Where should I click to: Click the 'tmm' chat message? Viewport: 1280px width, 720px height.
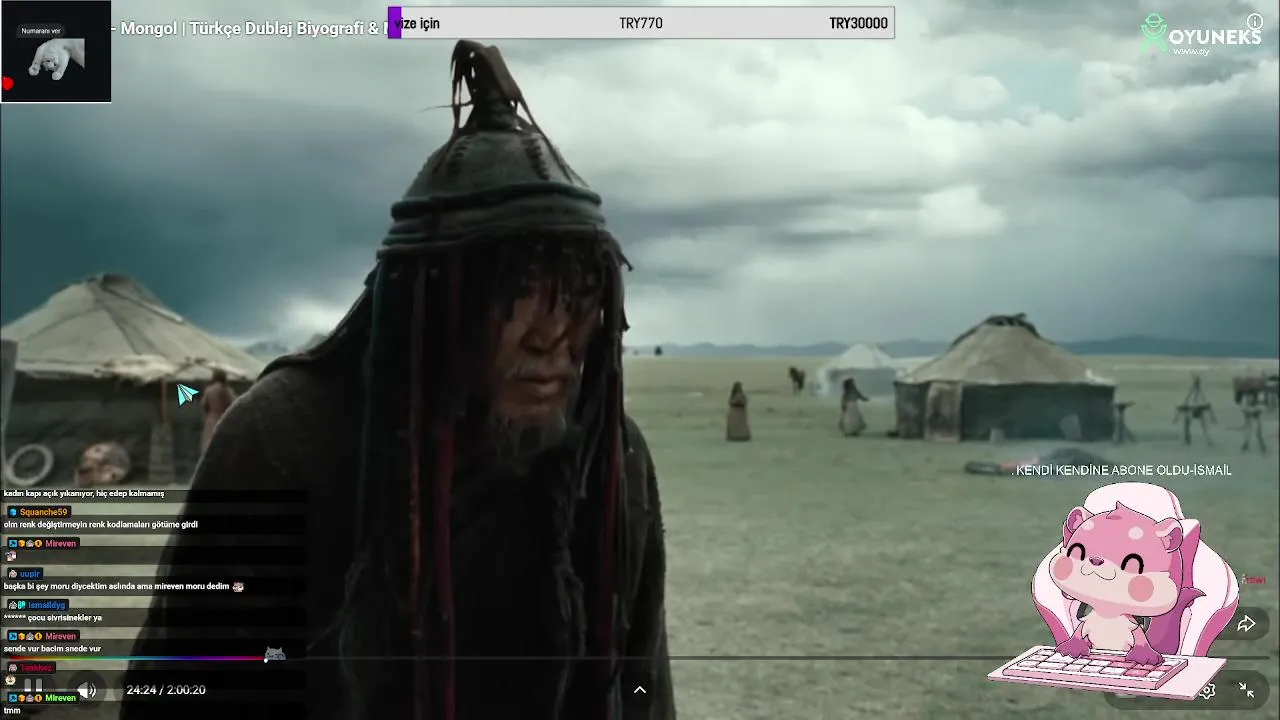[12, 710]
